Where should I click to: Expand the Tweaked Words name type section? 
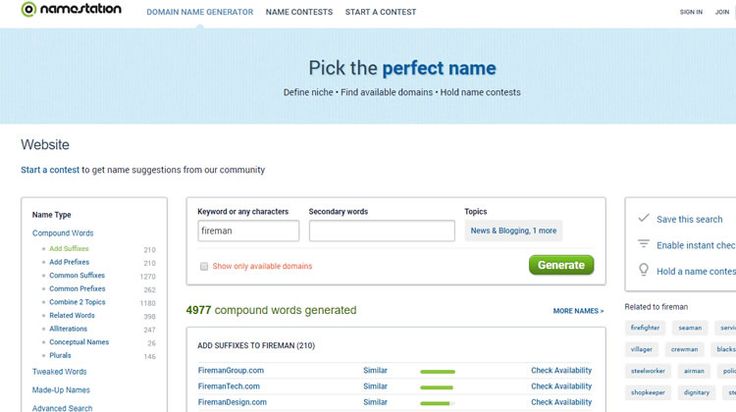pos(59,372)
